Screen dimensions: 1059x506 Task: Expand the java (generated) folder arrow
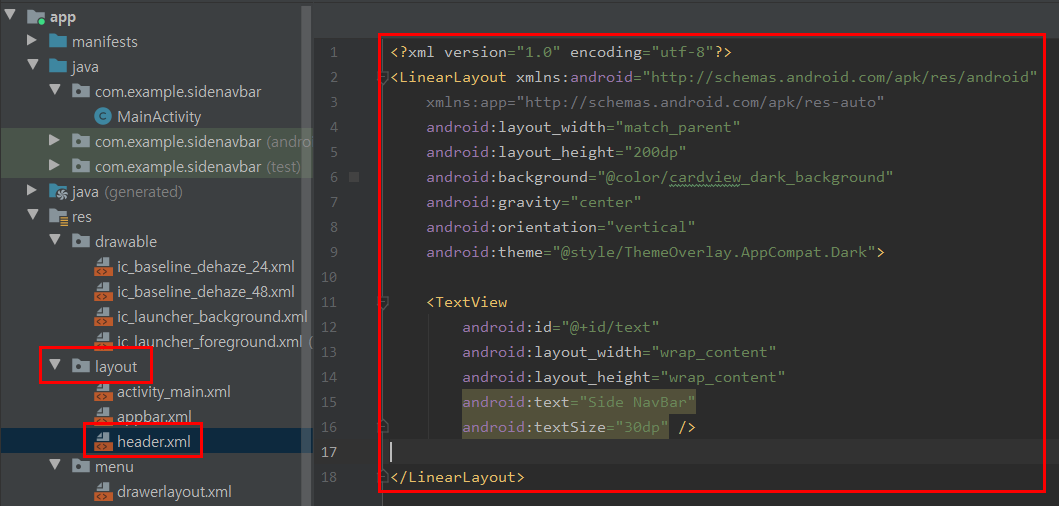click(x=32, y=191)
